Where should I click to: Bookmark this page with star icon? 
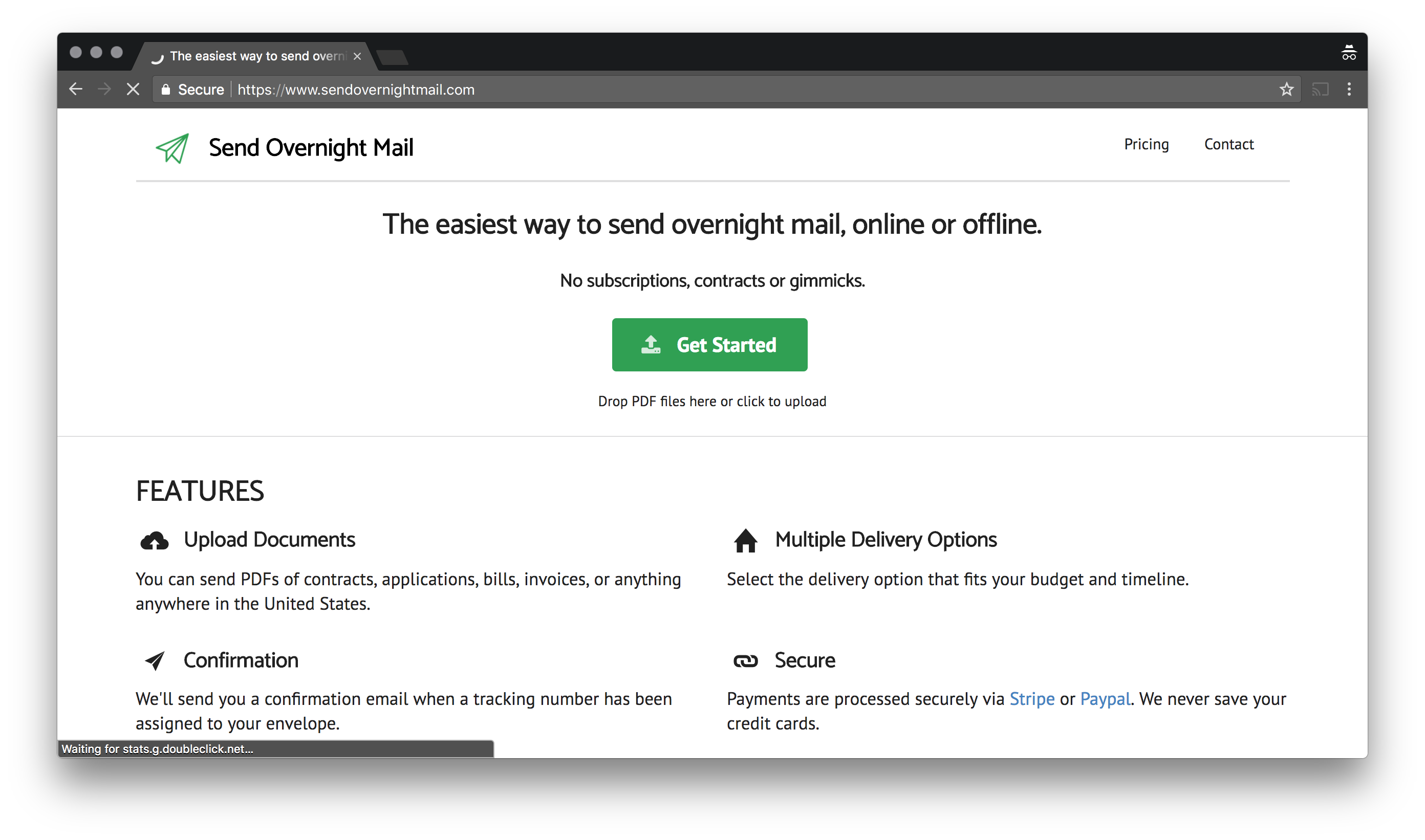tap(1286, 90)
